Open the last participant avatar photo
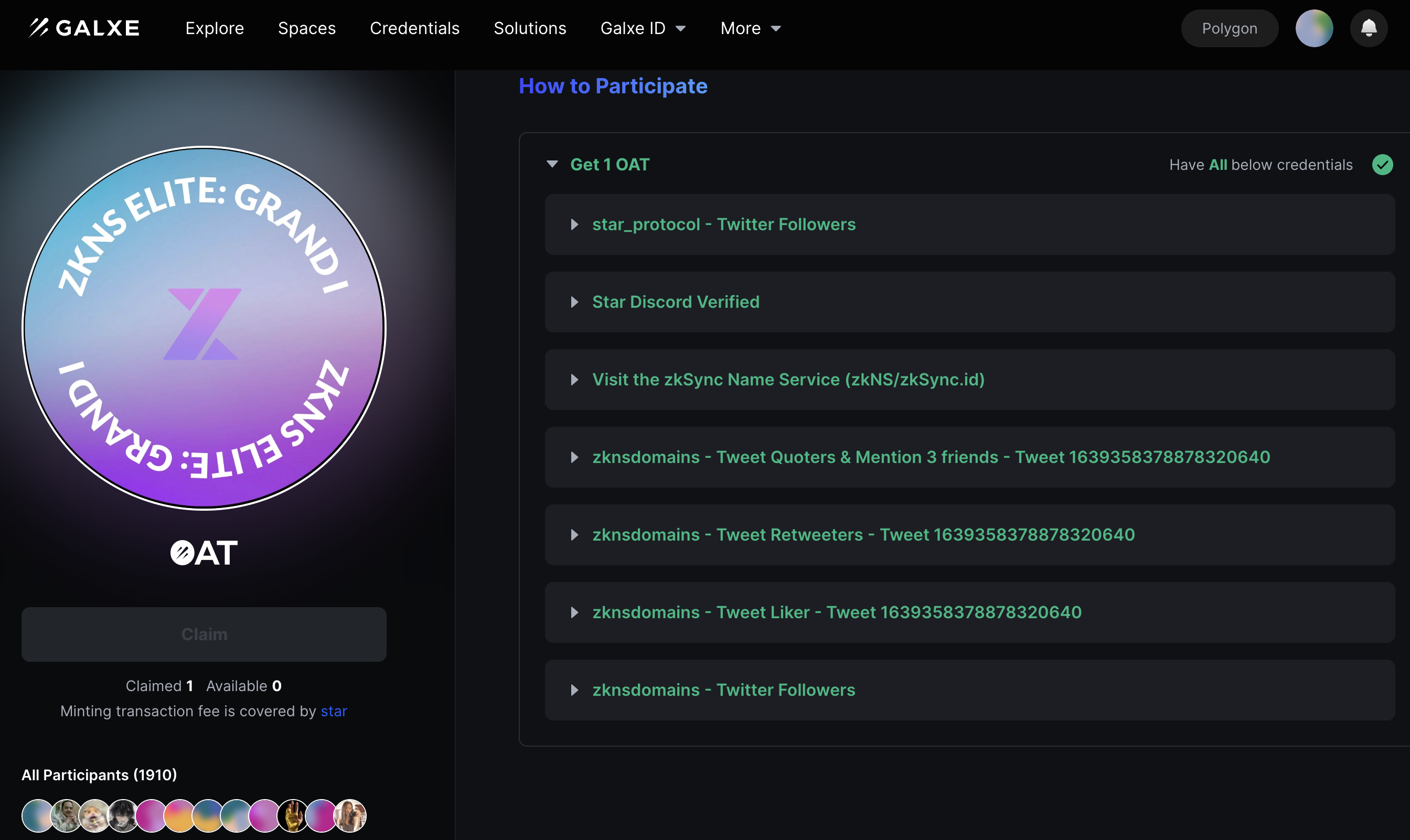Image resolution: width=1410 pixels, height=840 pixels. click(x=349, y=816)
